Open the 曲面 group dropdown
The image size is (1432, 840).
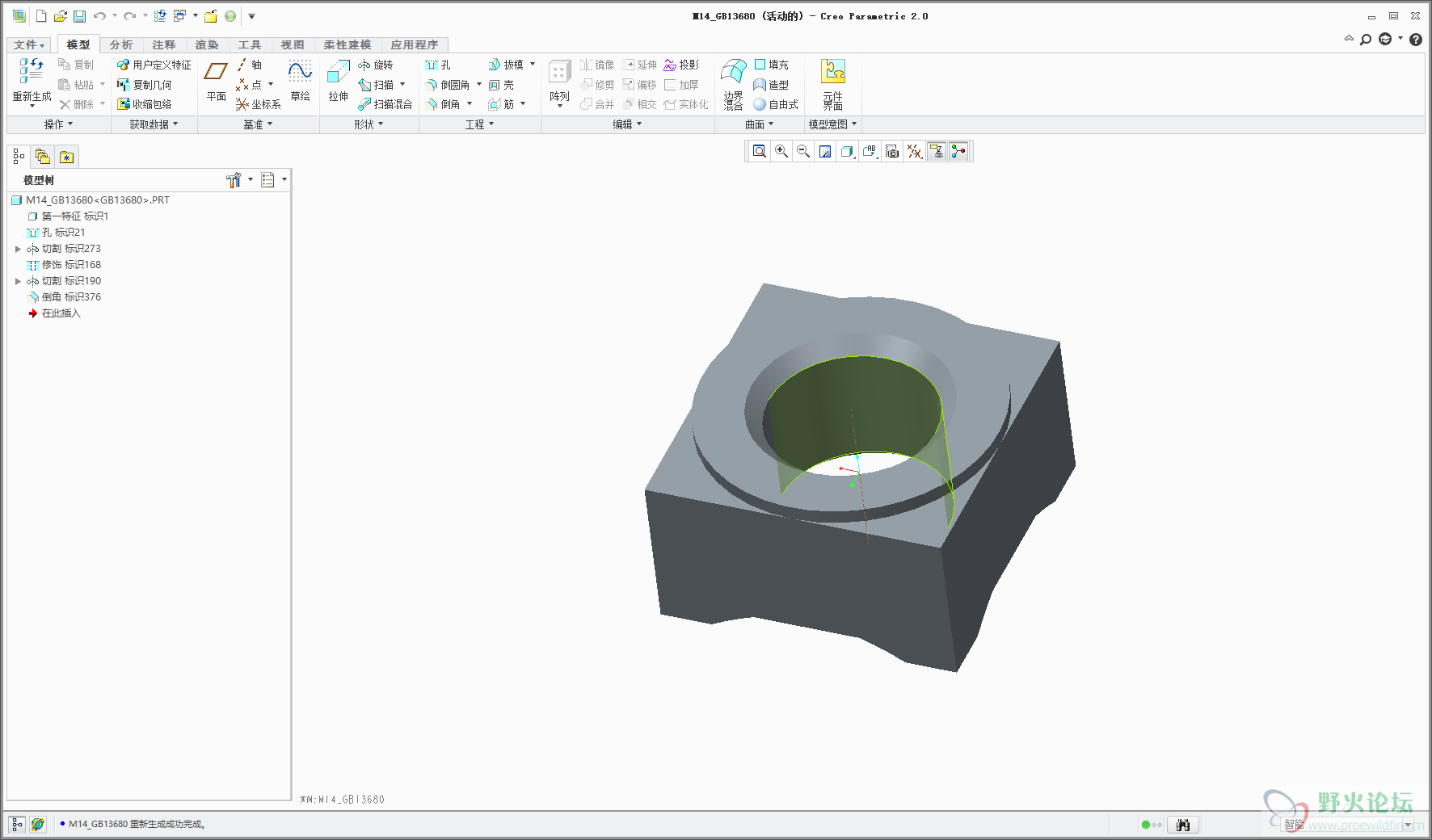tap(759, 124)
